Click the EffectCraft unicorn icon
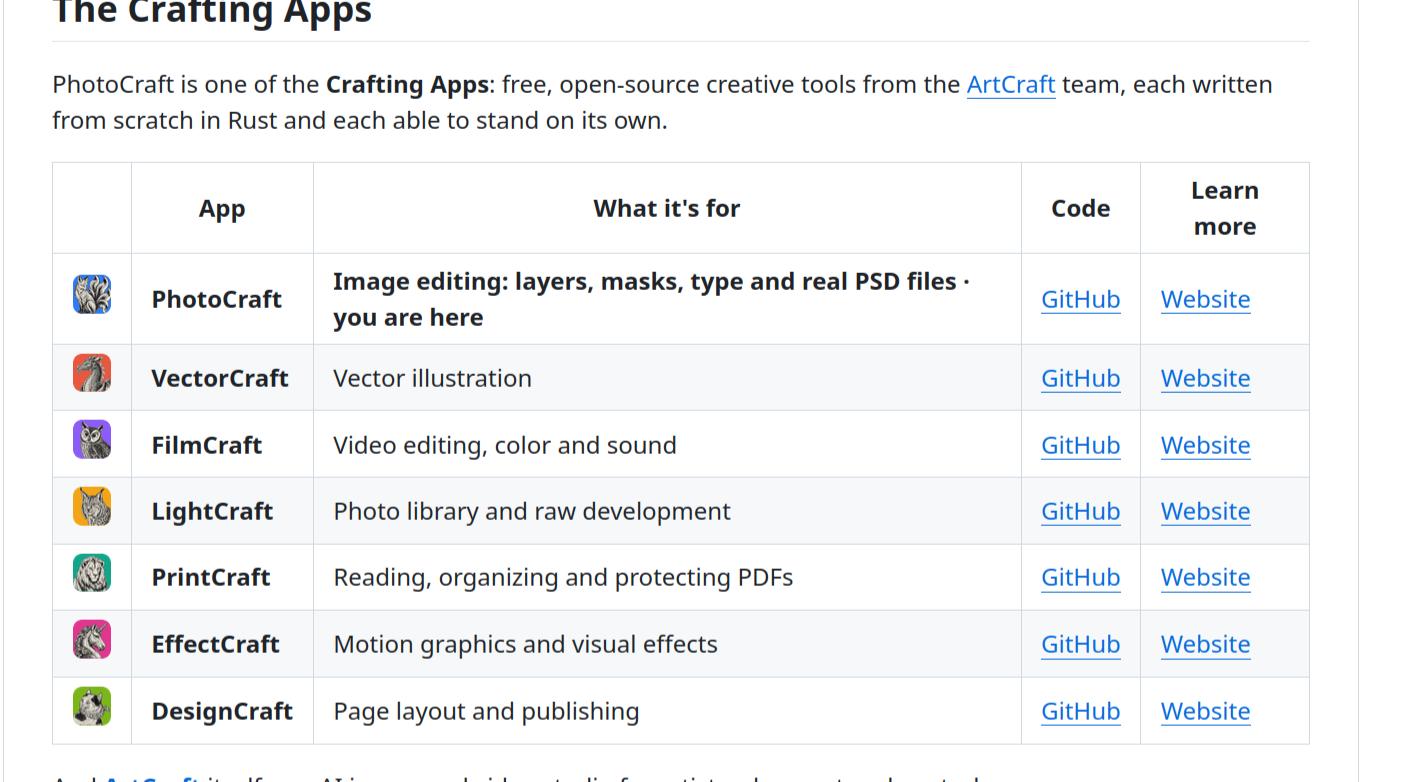 coord(92,640)
